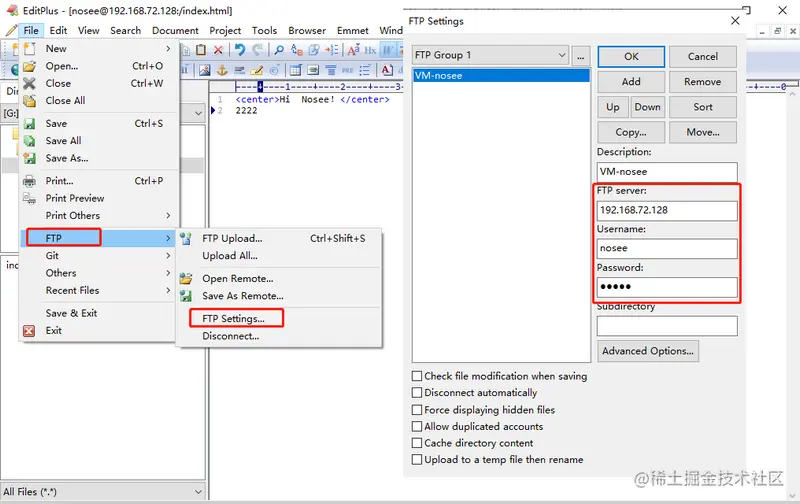Click the Save As Remote disk icon
Screen dimensions: 800x504
pyautogui.click(x=186, y=296)
